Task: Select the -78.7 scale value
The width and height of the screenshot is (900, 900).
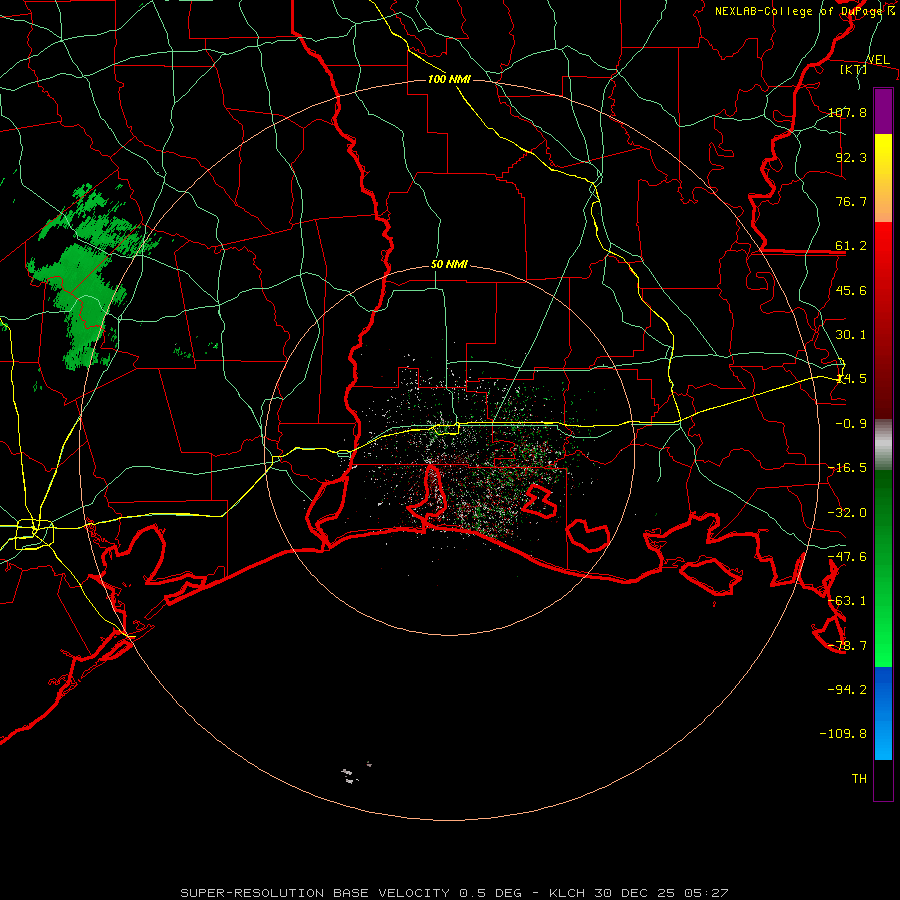Action: tap(847, 646)
